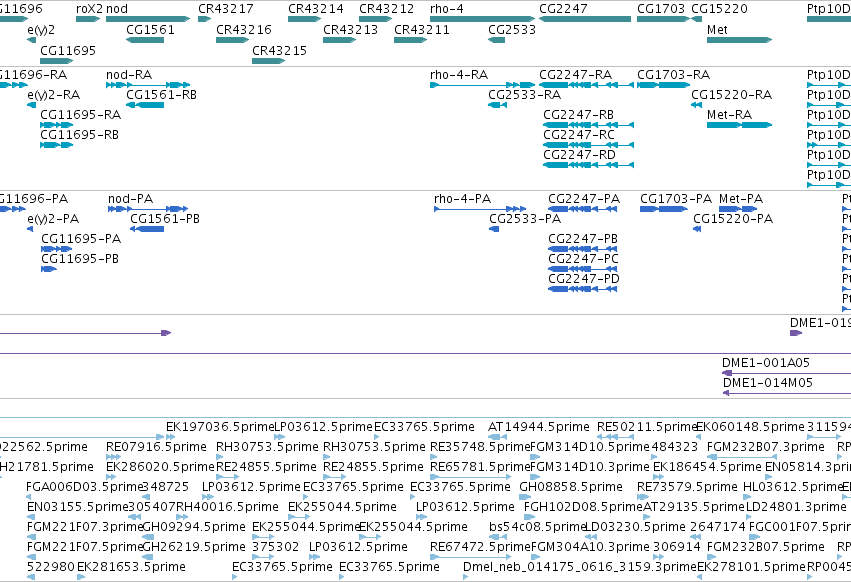Open the CG2247 gene in the gene track
This screenshot has width=851, height=582.
click(585, 19)
